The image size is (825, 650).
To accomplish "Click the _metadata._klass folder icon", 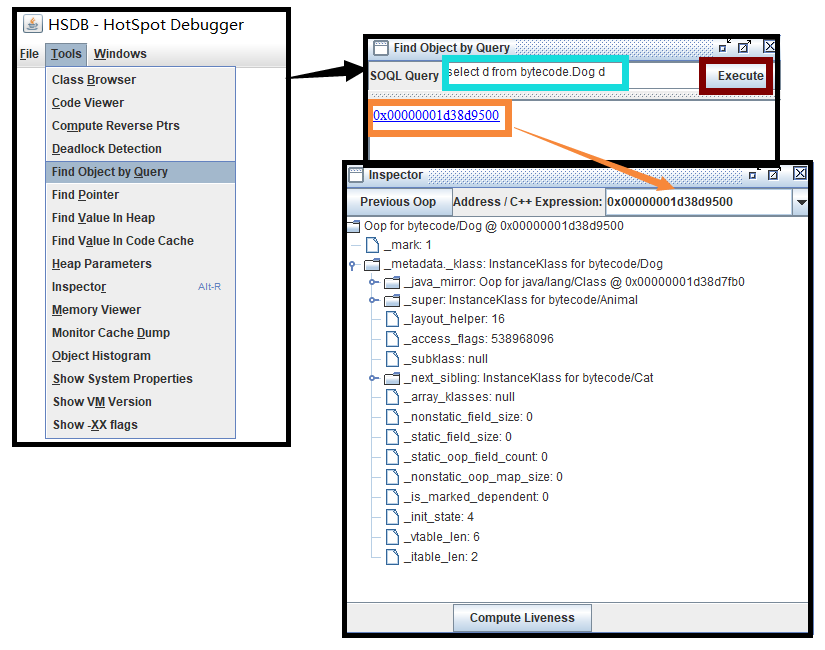I will click(x=373, y=264).
